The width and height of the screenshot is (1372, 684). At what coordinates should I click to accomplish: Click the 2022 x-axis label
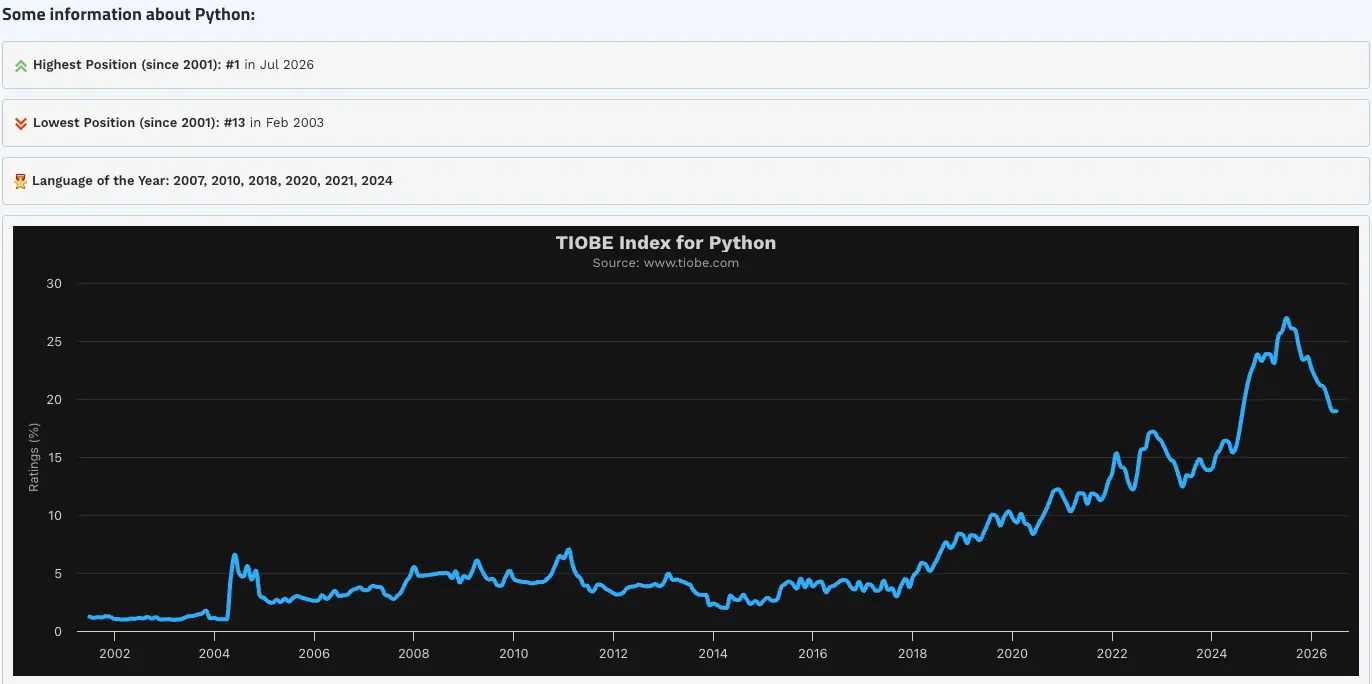click(x=1112, y=653)
